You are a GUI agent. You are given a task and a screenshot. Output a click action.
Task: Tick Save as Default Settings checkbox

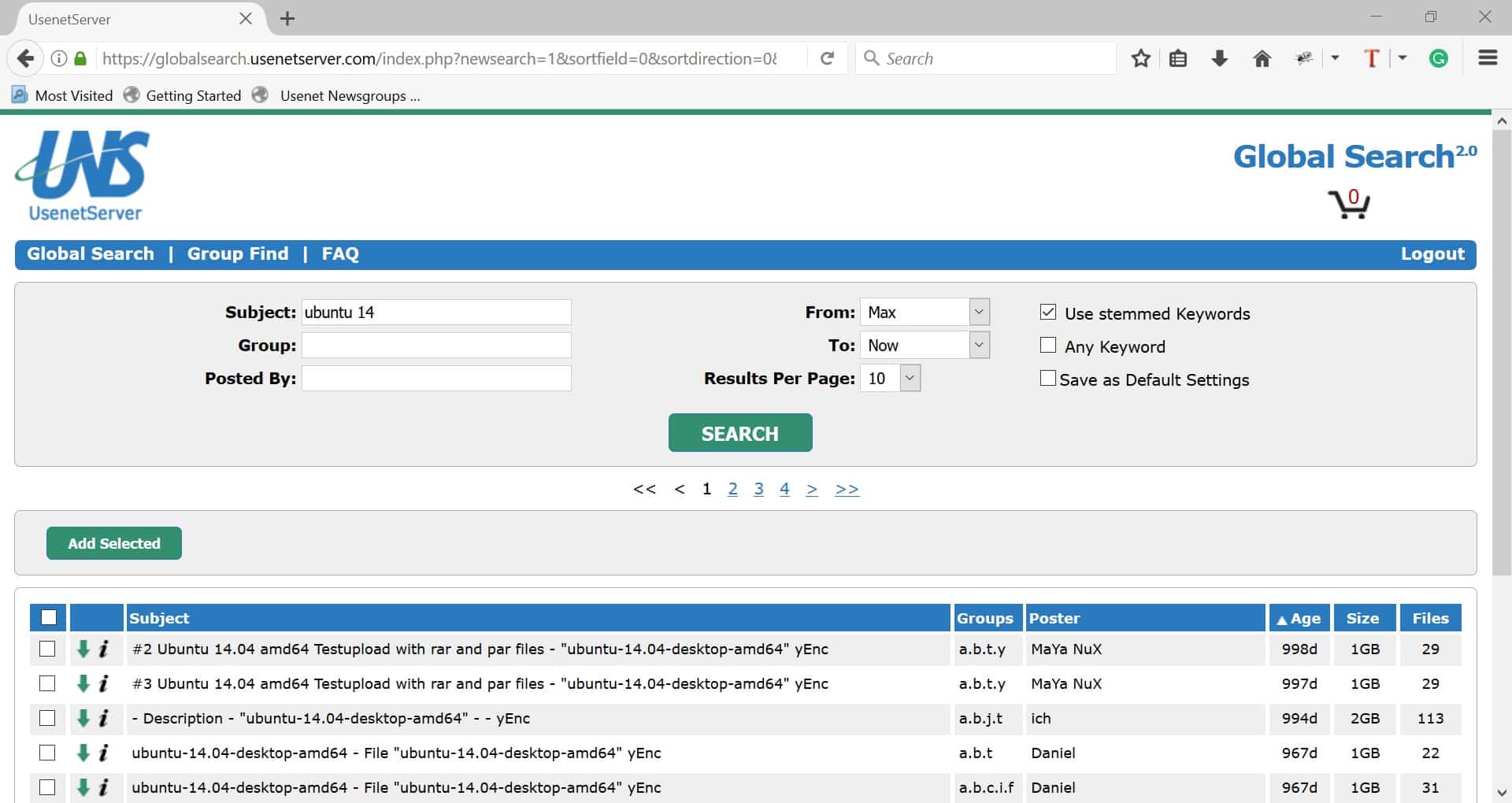coord(1047,379)
